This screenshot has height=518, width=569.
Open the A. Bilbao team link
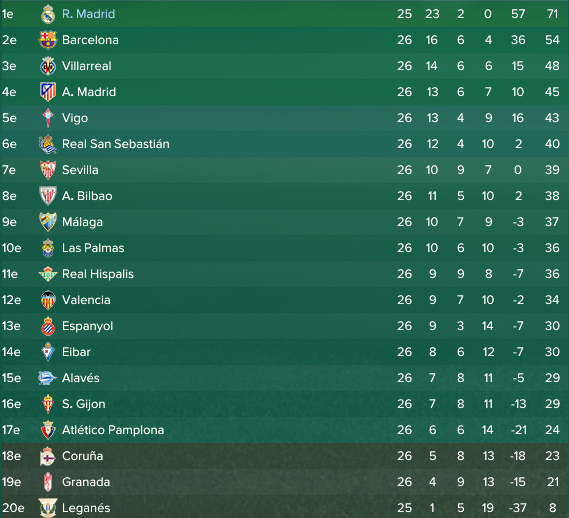tap(87, 196)
